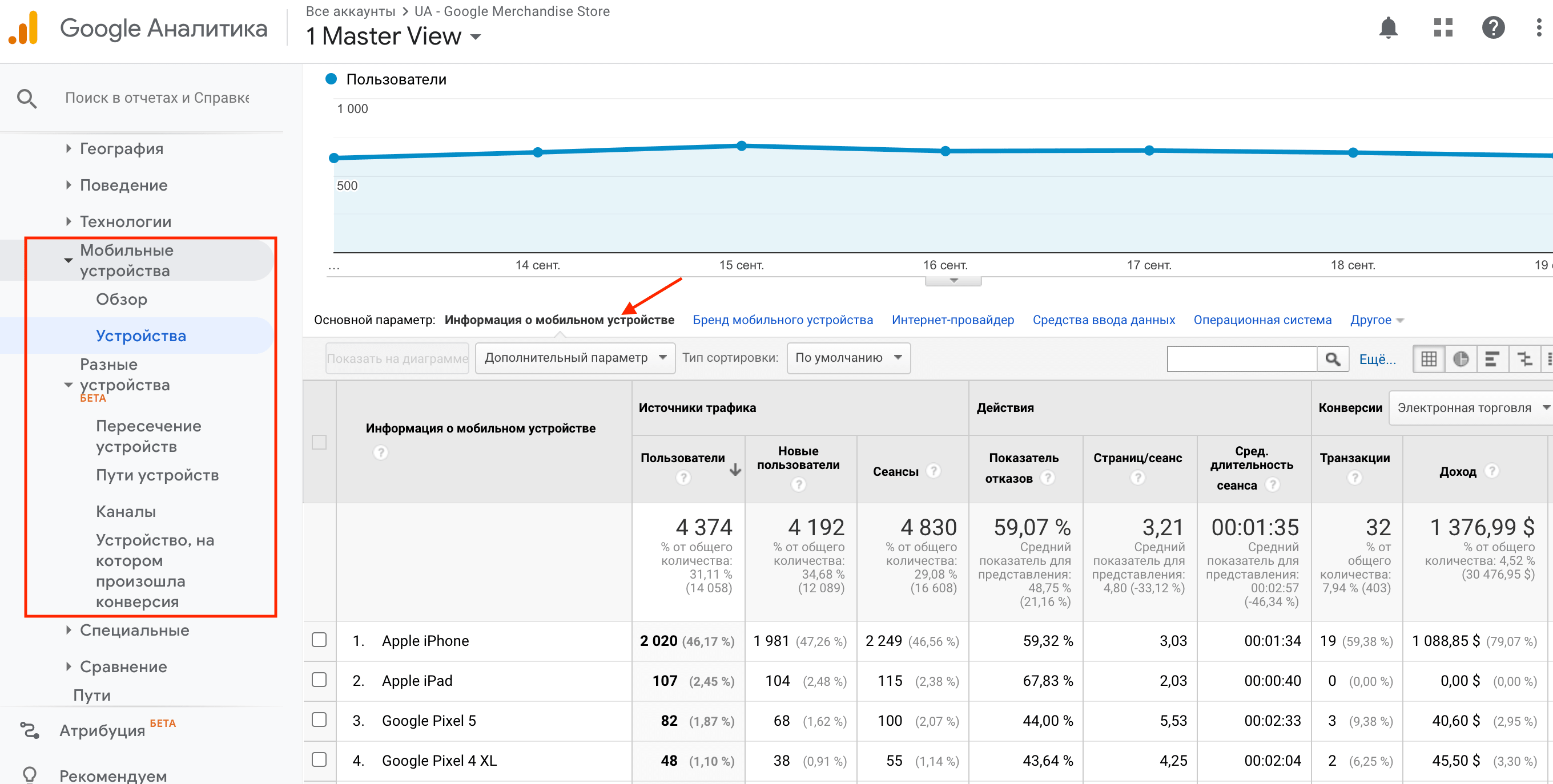This screenshot has height=784, width=1553.
Task: Tick the select-all rows checkbox
Action: pos(319,442)
